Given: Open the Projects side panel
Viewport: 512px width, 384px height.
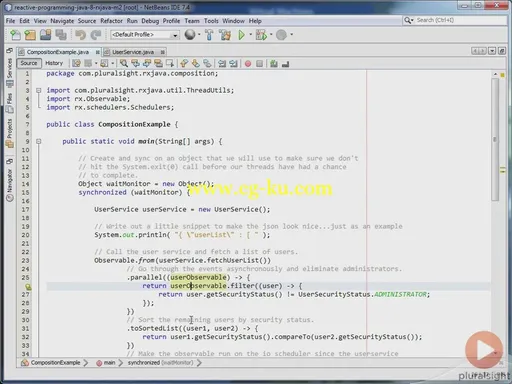Looking at the screenshot, I should (x=9, y=133).
